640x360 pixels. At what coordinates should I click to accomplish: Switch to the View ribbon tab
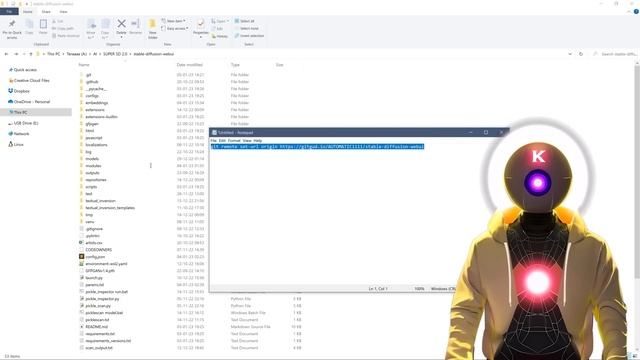pyautogui.click(x=63, y=12)
